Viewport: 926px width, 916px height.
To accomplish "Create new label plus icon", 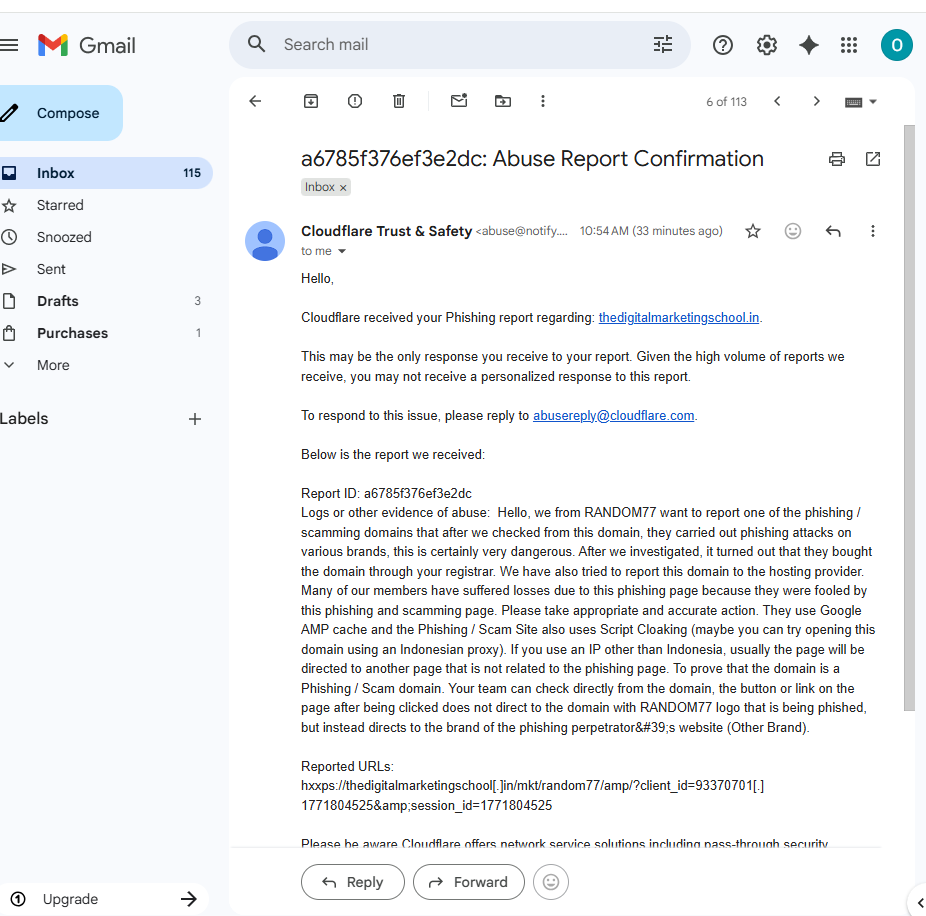I will (195, 419).
